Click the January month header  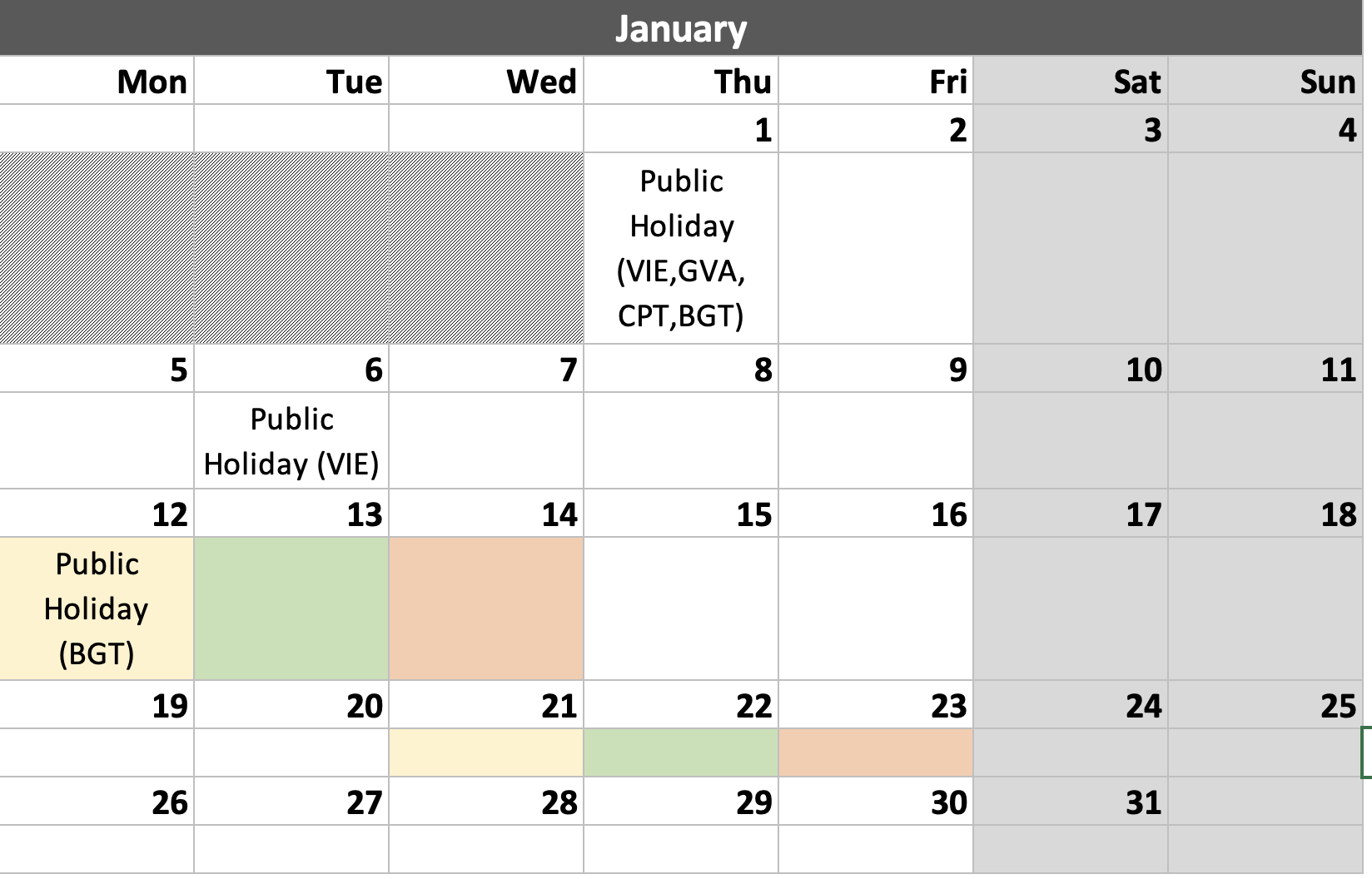(681, 28)
